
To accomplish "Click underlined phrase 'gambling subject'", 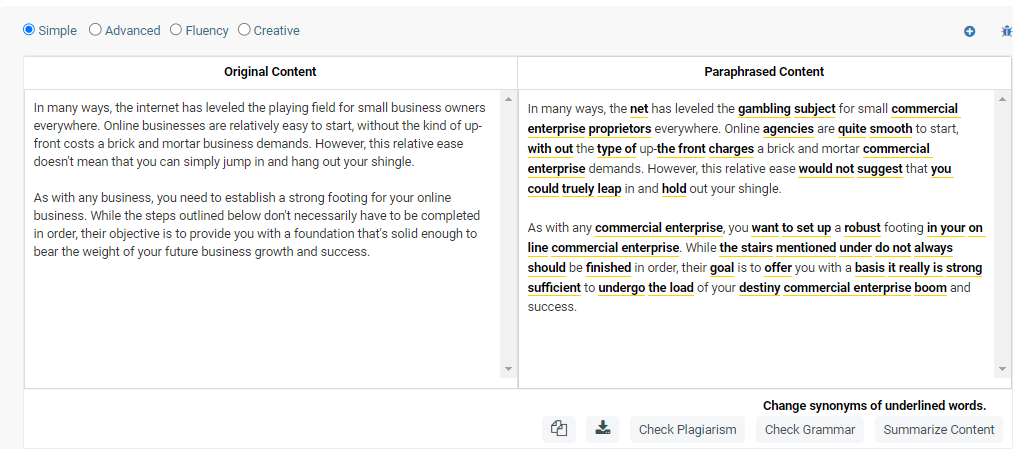I will click(786, 108).
